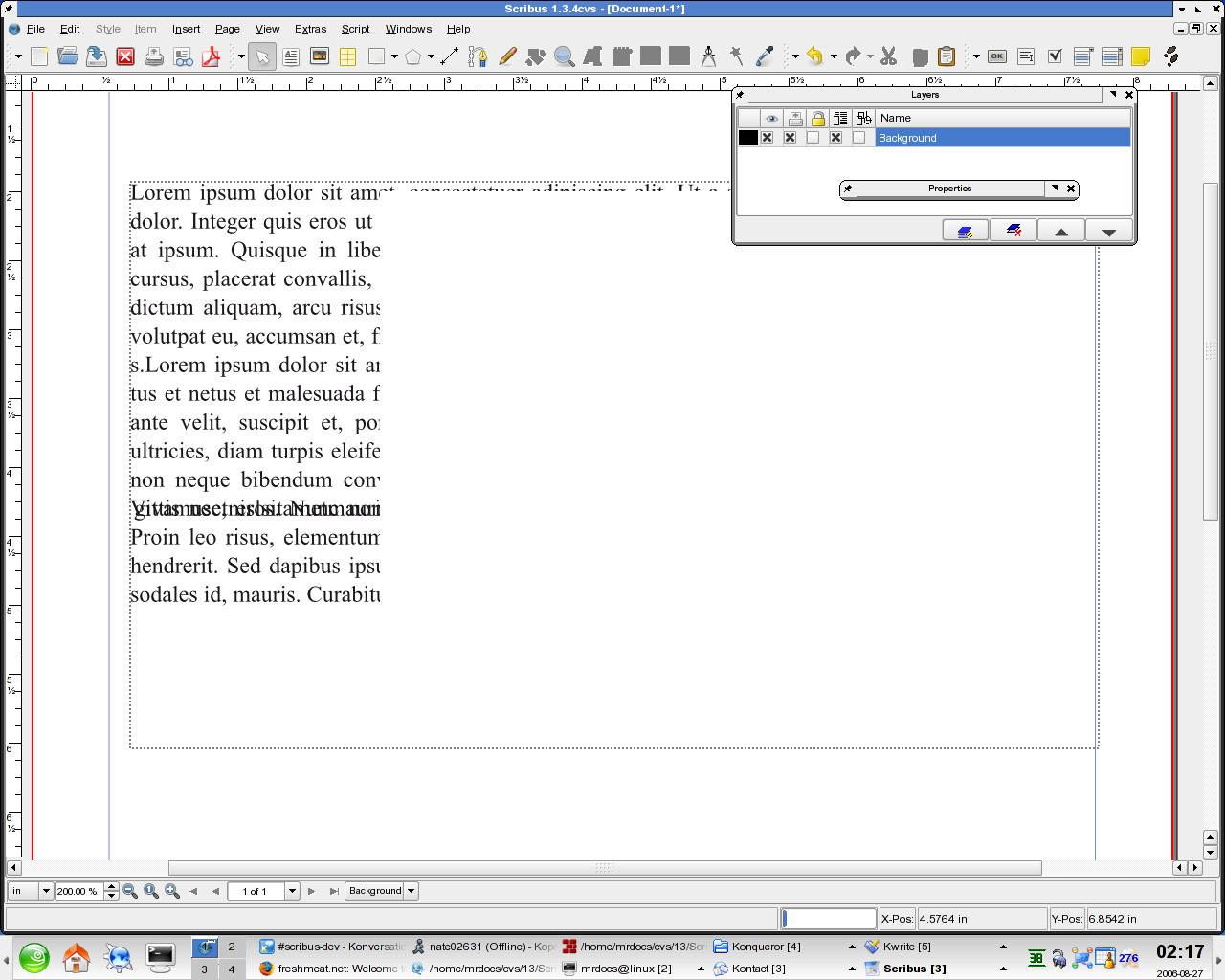Toggle print checkbox for Background layer
Screen dimensions: 1225x980
click(791, 138)
